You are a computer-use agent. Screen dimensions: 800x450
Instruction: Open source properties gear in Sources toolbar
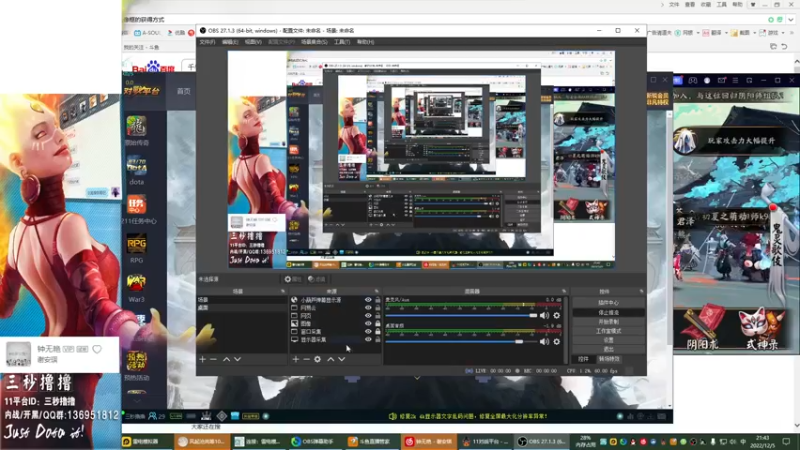[317, 359]
